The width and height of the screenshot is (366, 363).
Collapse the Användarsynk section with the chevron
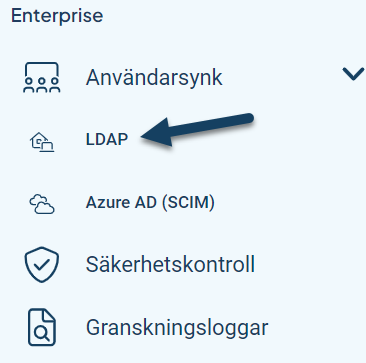(x=353, y=74)
